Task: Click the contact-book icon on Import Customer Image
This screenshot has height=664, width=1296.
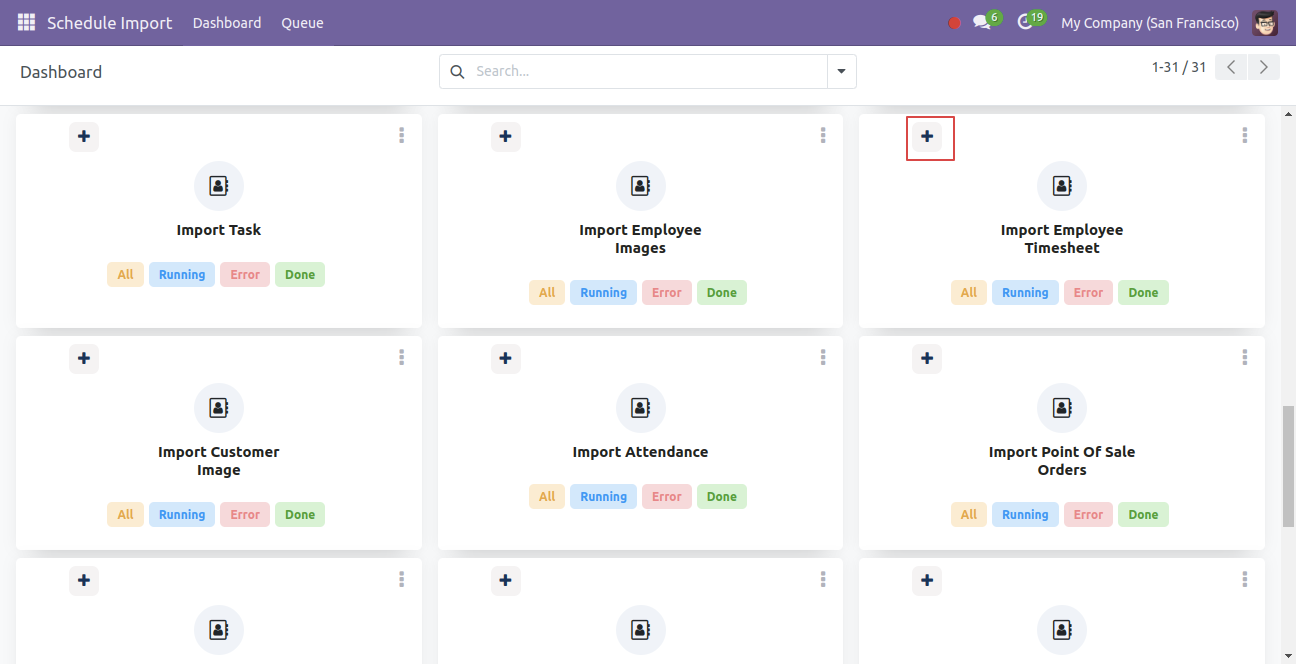Action: (x=219, y=408)
